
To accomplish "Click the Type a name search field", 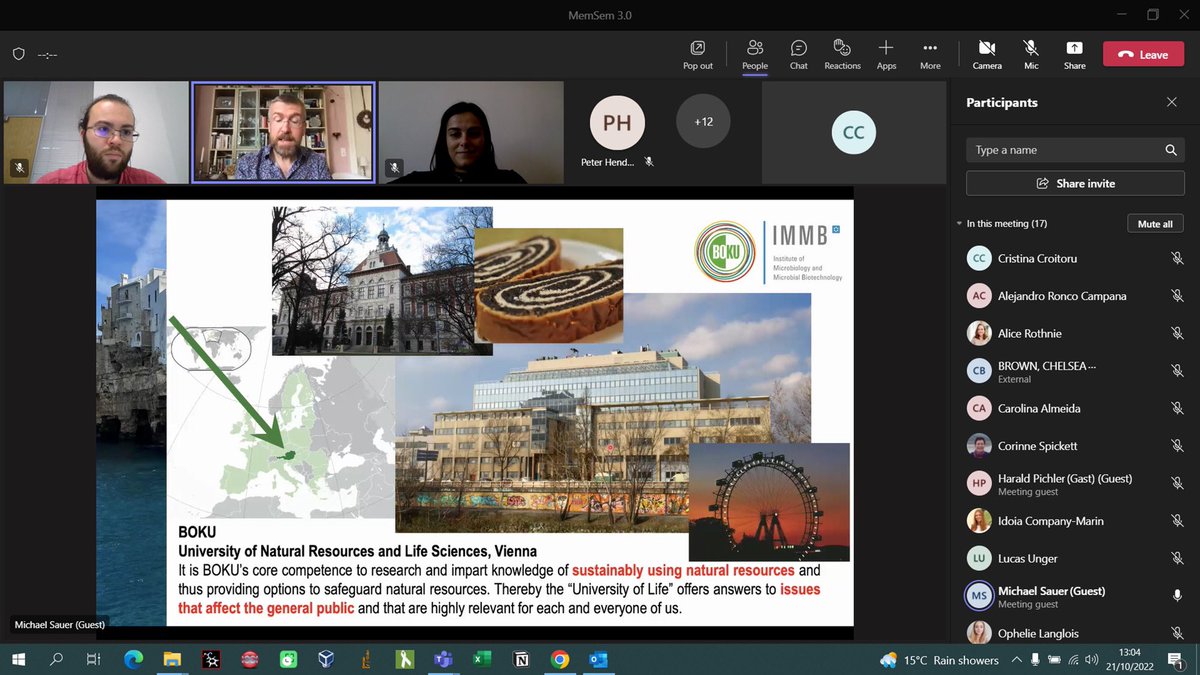I will (x=1075, y=150).
